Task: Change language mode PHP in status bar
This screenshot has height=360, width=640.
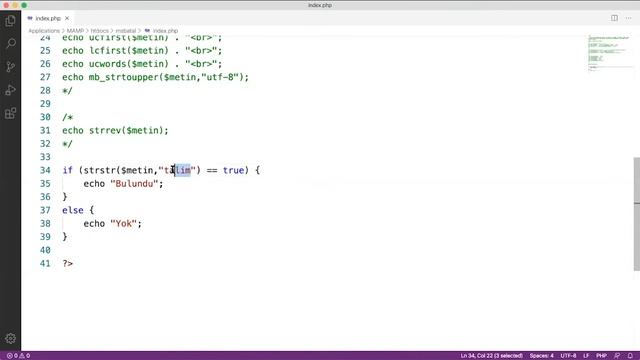Action: click(601, 356)
